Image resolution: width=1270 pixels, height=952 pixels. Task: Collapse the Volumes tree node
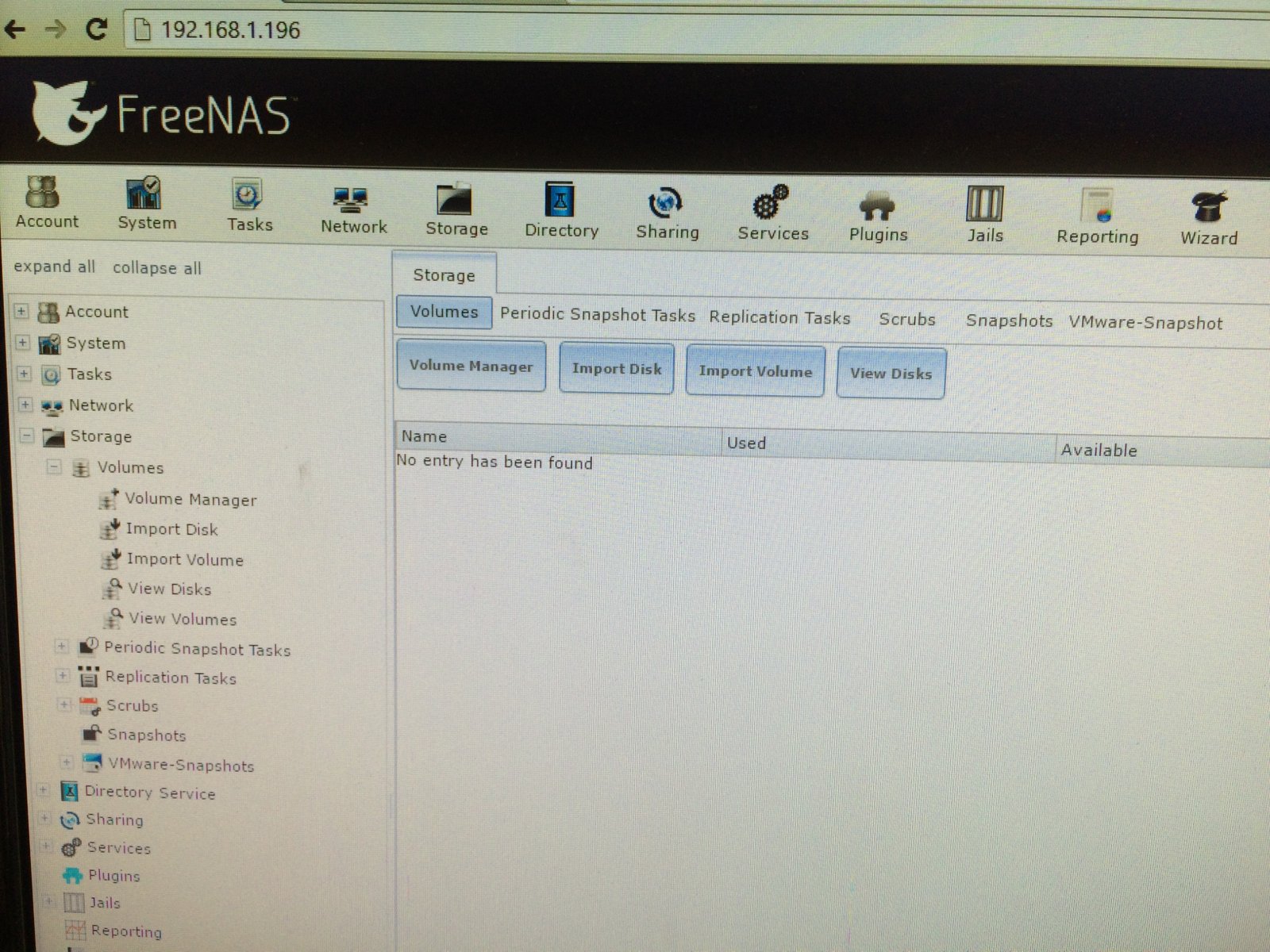click(54, 466)
